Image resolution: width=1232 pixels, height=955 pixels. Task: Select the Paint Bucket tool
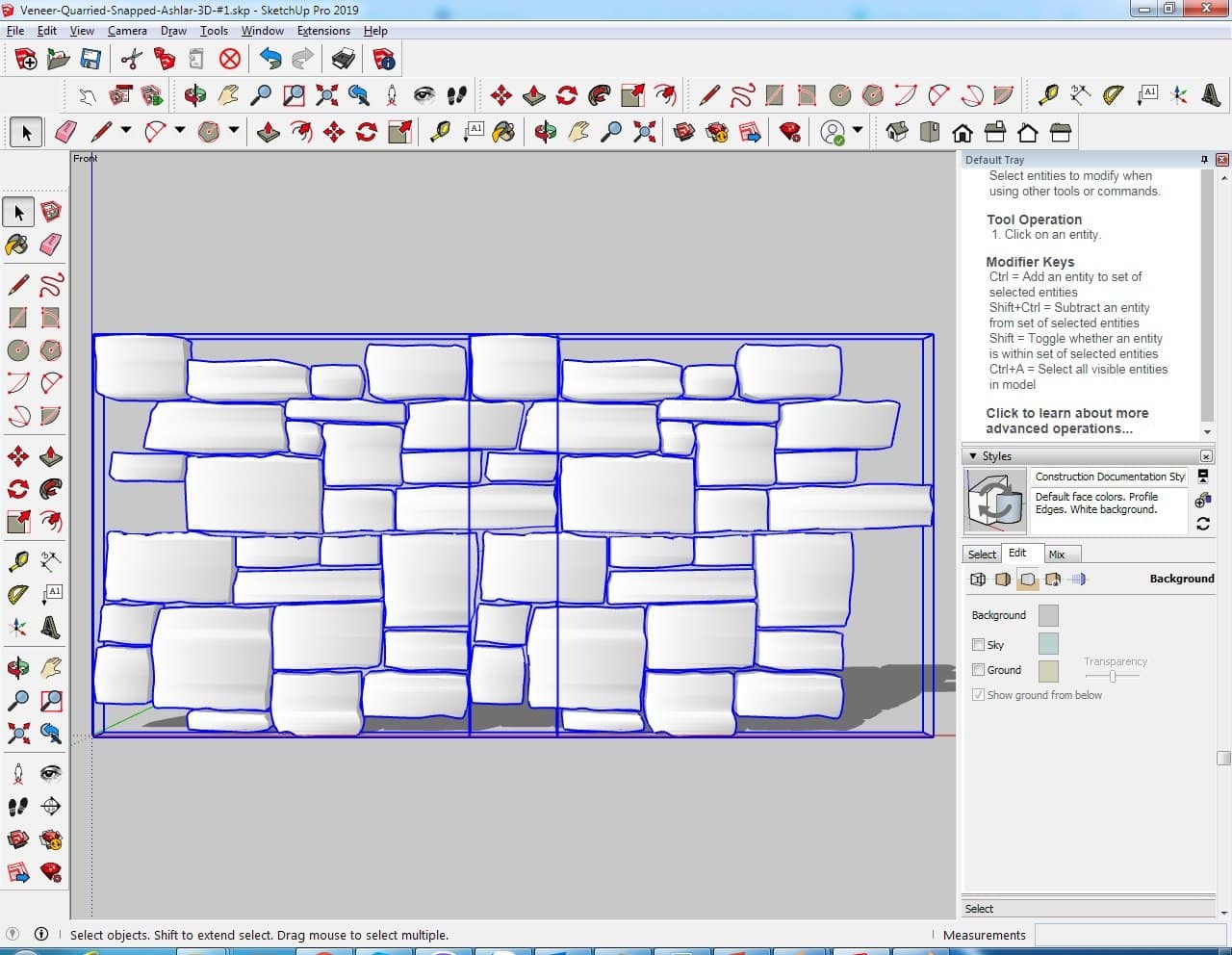point(17,245)
